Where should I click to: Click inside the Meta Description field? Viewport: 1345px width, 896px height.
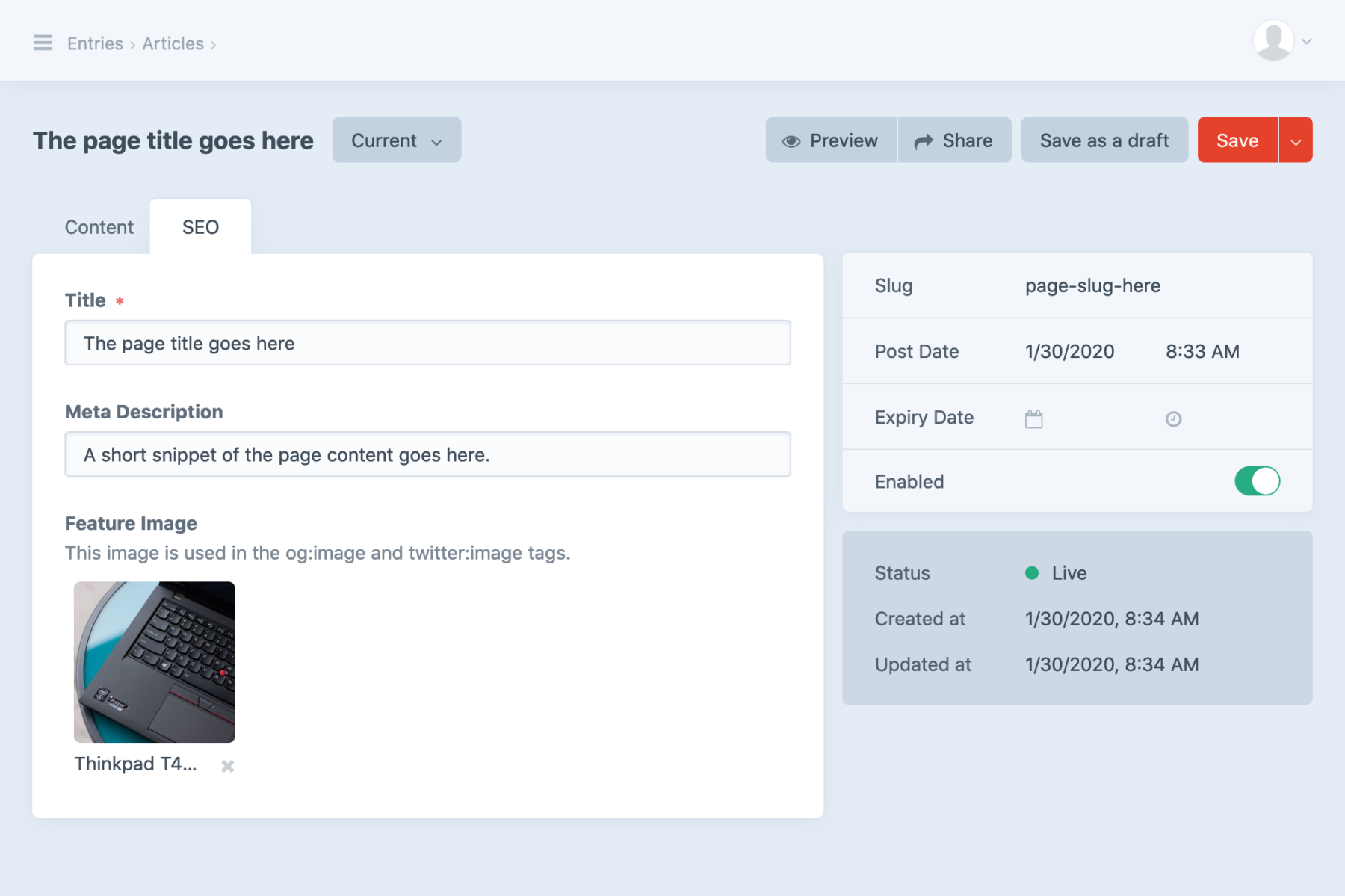pyautogui.click(x=427, y=454)
